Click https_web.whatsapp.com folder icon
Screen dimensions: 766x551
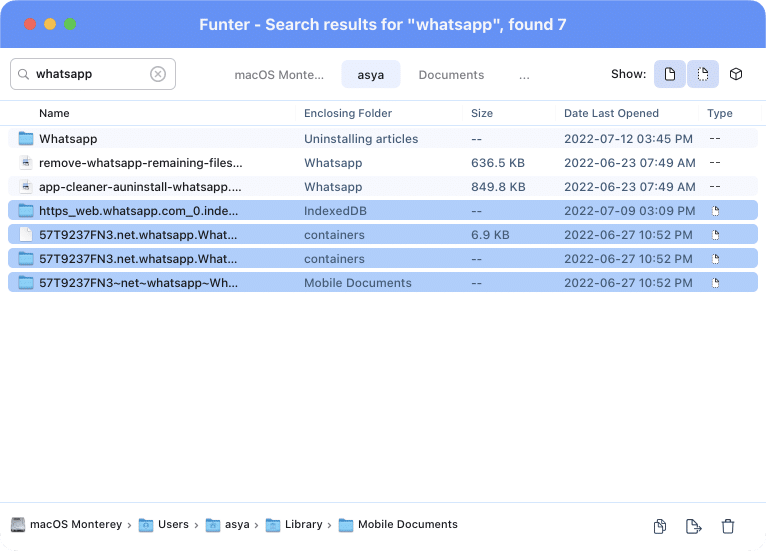coord(26,211)
